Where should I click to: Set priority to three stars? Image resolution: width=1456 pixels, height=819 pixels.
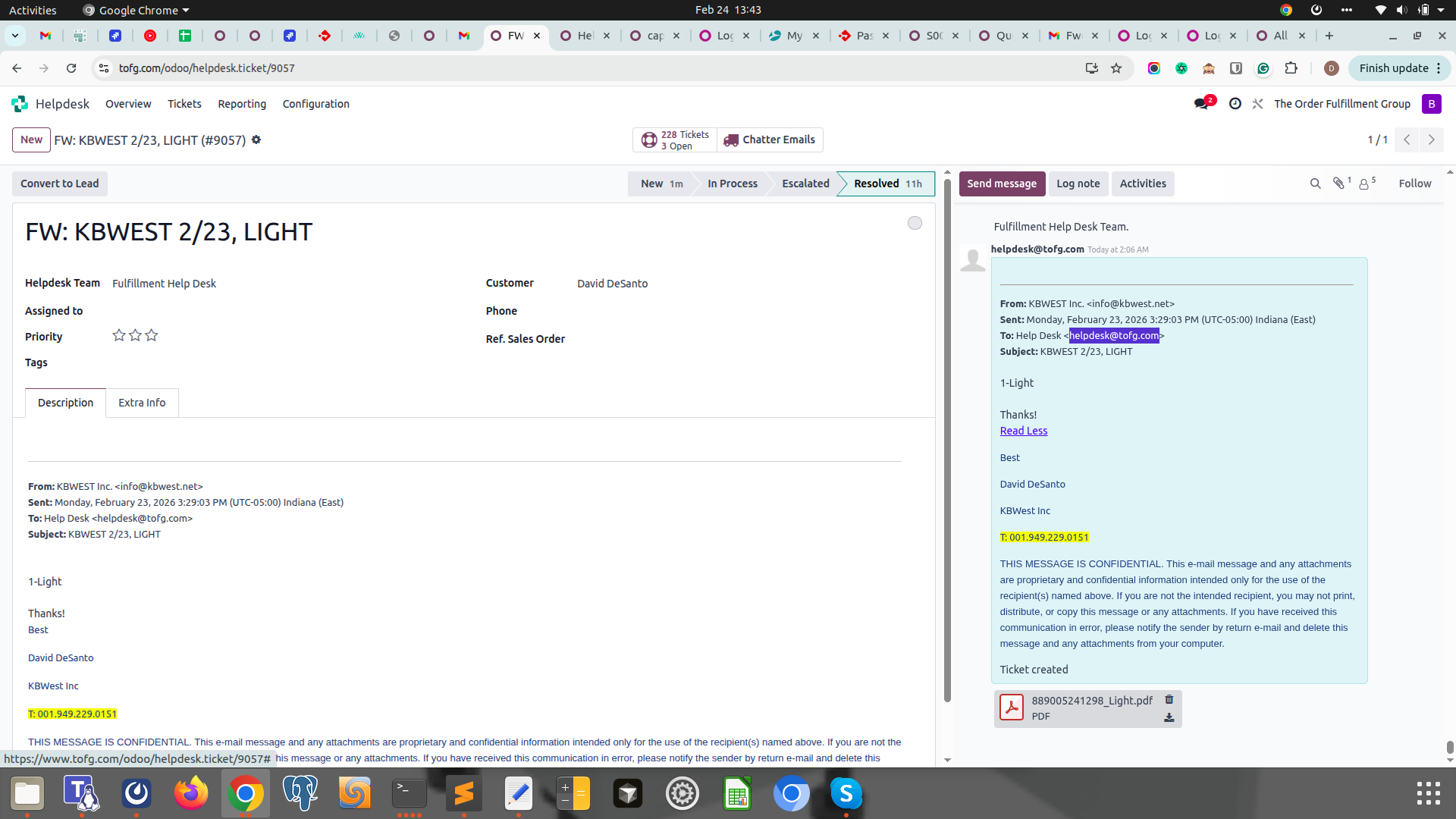click(152, 335)
